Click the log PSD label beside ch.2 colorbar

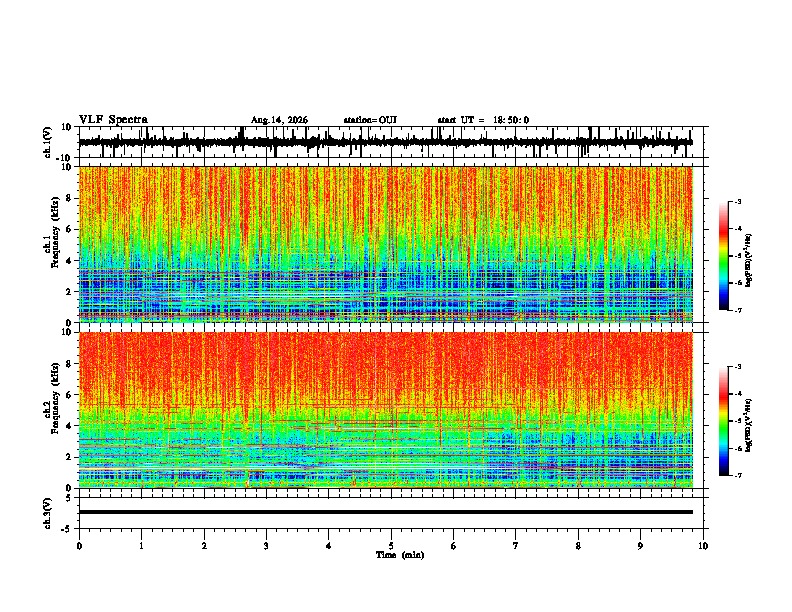pyautogui.click(x=749, y=425)
